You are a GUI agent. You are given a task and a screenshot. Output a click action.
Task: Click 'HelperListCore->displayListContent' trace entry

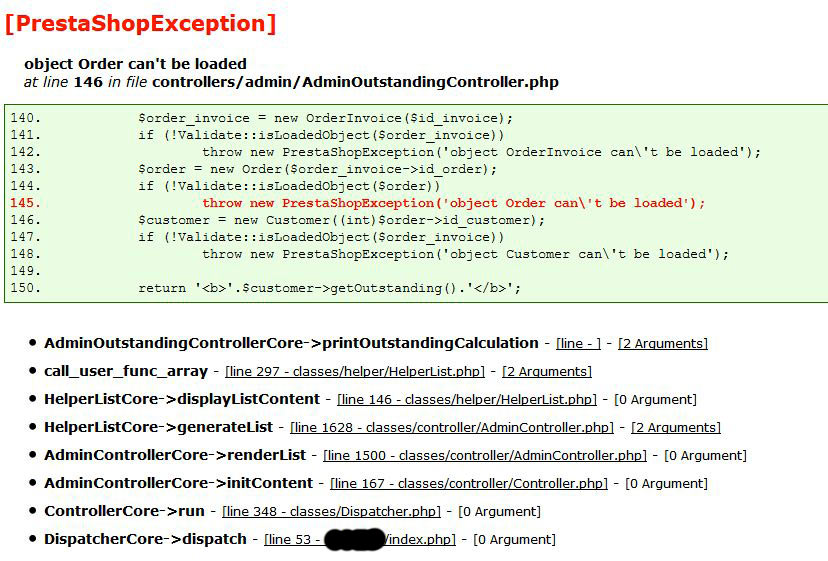pos(182,399)
